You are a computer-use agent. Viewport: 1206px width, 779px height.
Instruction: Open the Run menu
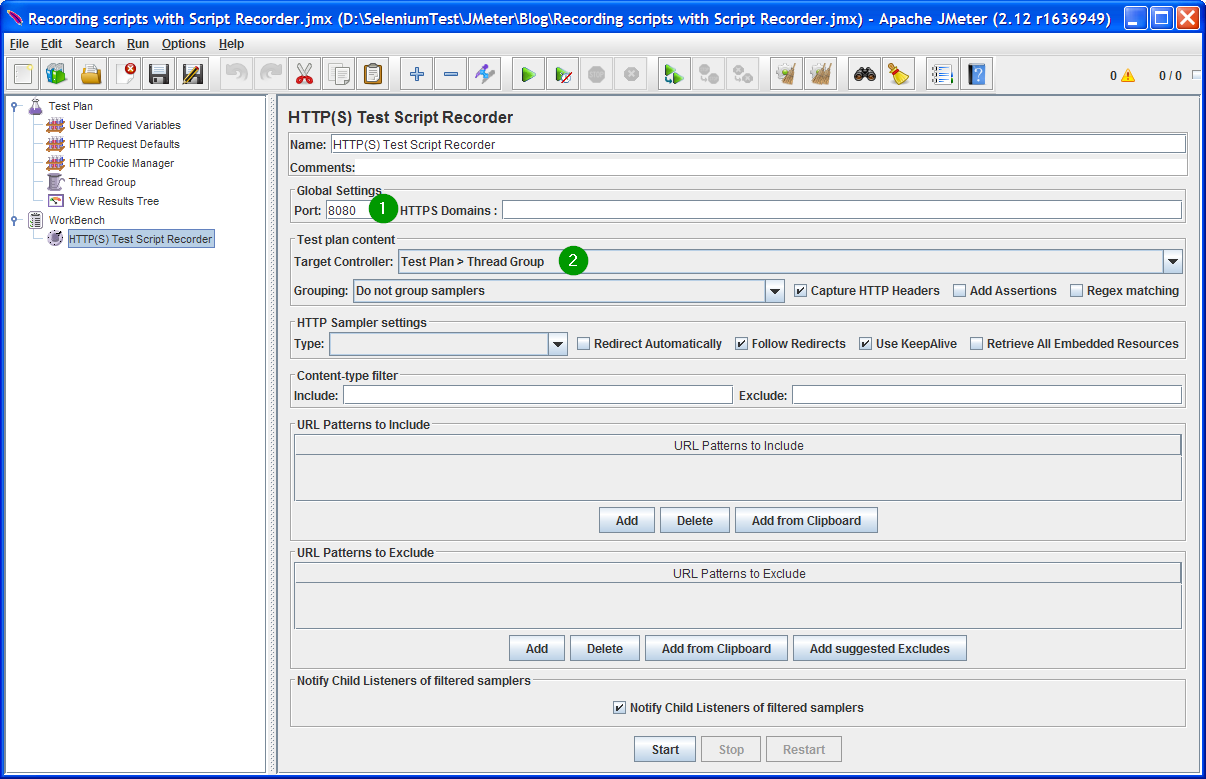pyautogui.click(x=138, y=44)
